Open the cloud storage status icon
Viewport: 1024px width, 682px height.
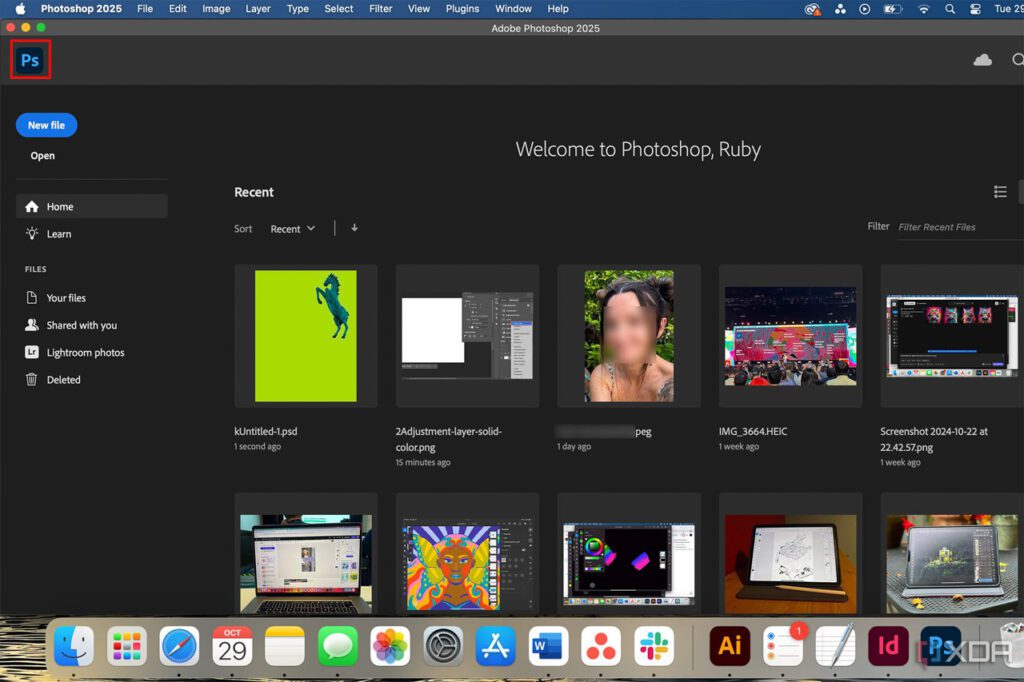click(x=982, y=60)
